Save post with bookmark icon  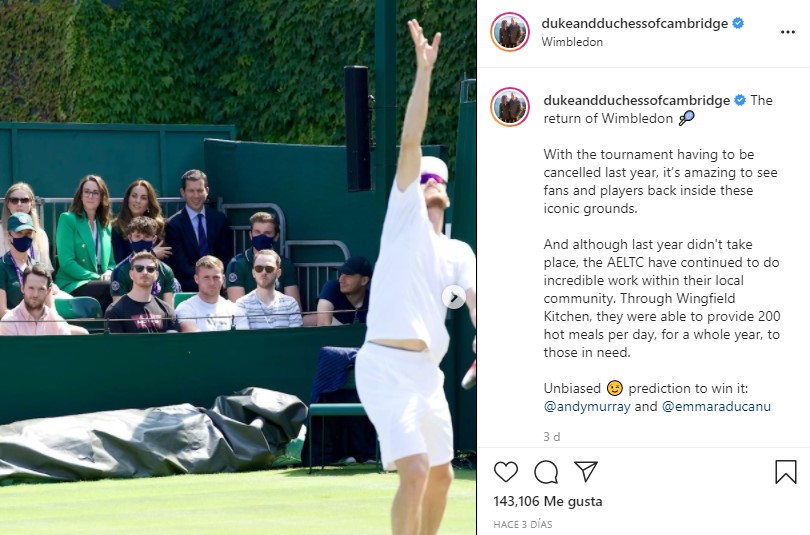click(786, 471)
